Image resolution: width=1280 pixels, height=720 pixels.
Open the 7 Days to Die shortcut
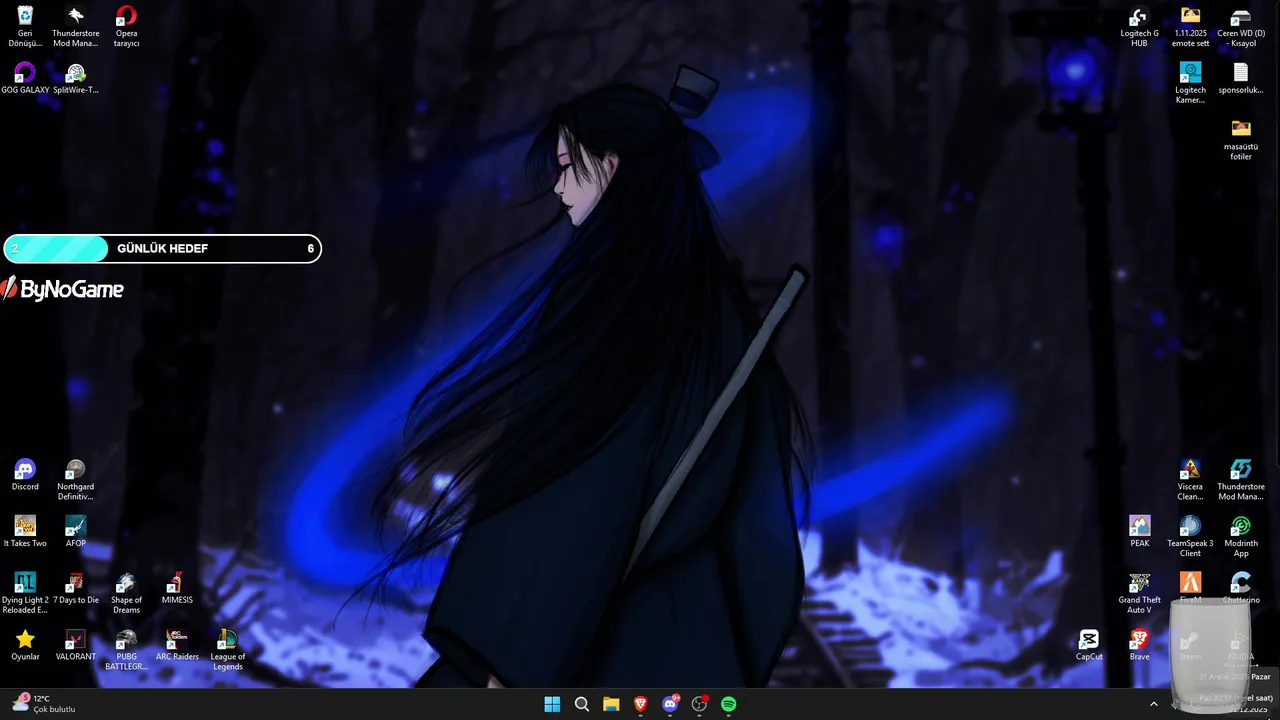(x=75, y=588)
